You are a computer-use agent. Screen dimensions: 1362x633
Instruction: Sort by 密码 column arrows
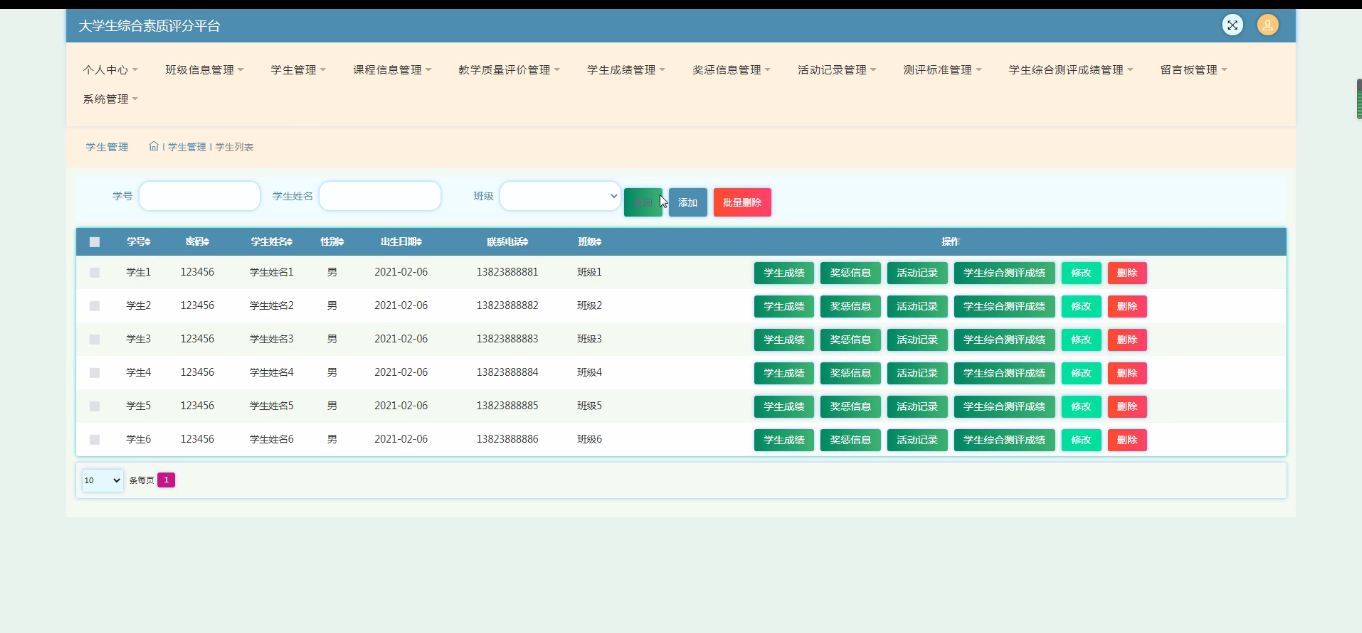click(207, 242)
